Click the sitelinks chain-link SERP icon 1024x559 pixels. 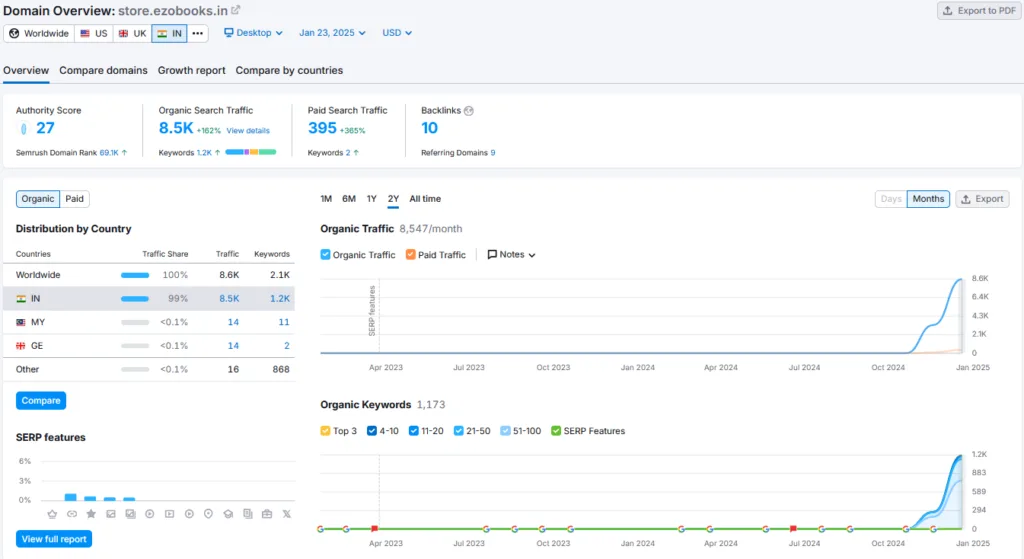point(72,514)
